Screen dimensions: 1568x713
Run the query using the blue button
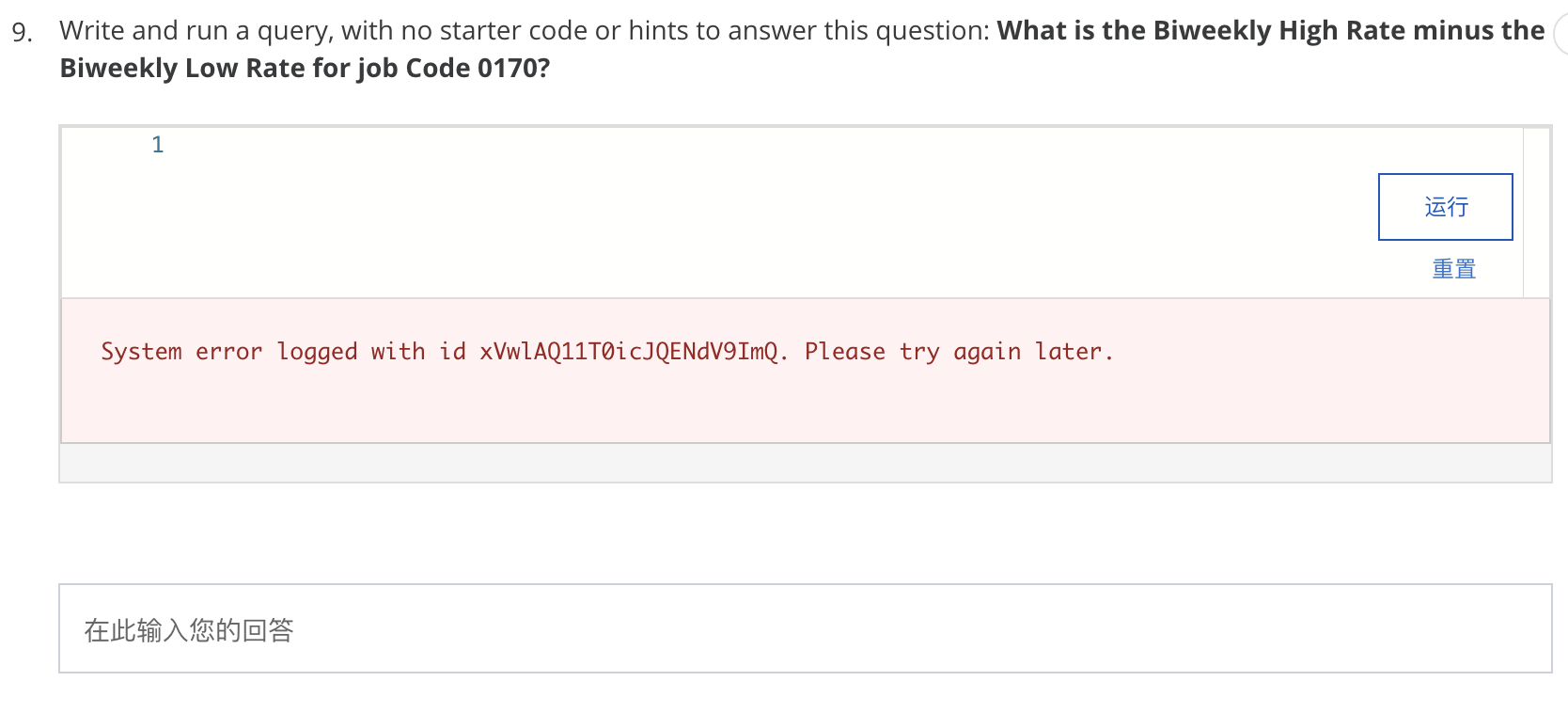(1444, 207)
